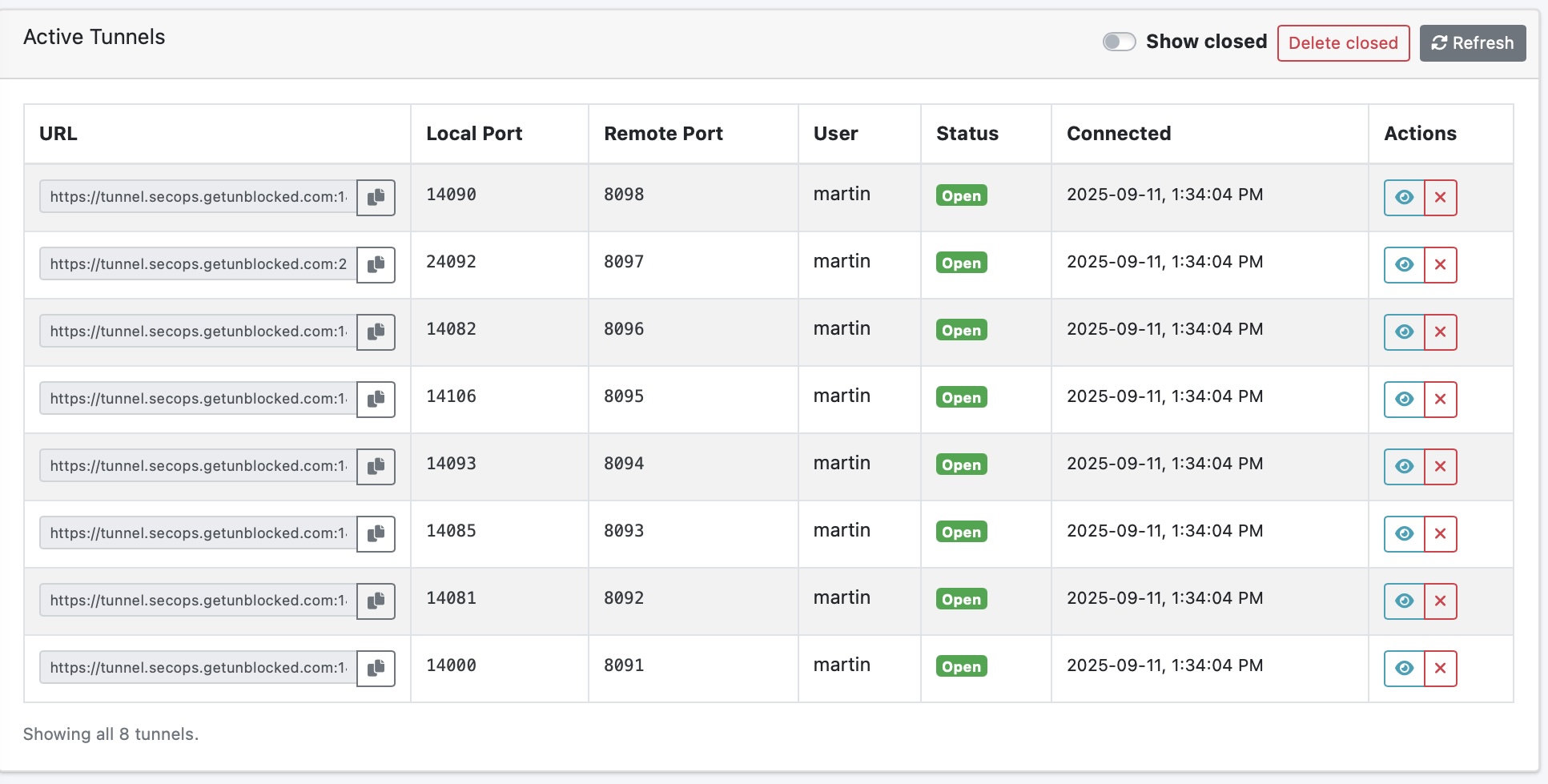Close the tunnel with remote port 8091

tap(1441, 668)
